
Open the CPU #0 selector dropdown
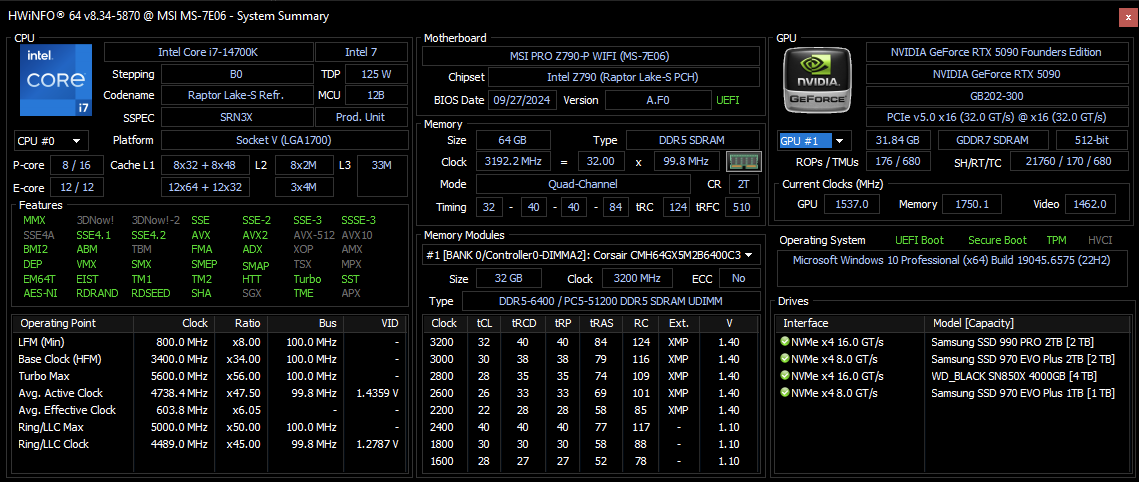click(51, 140)
